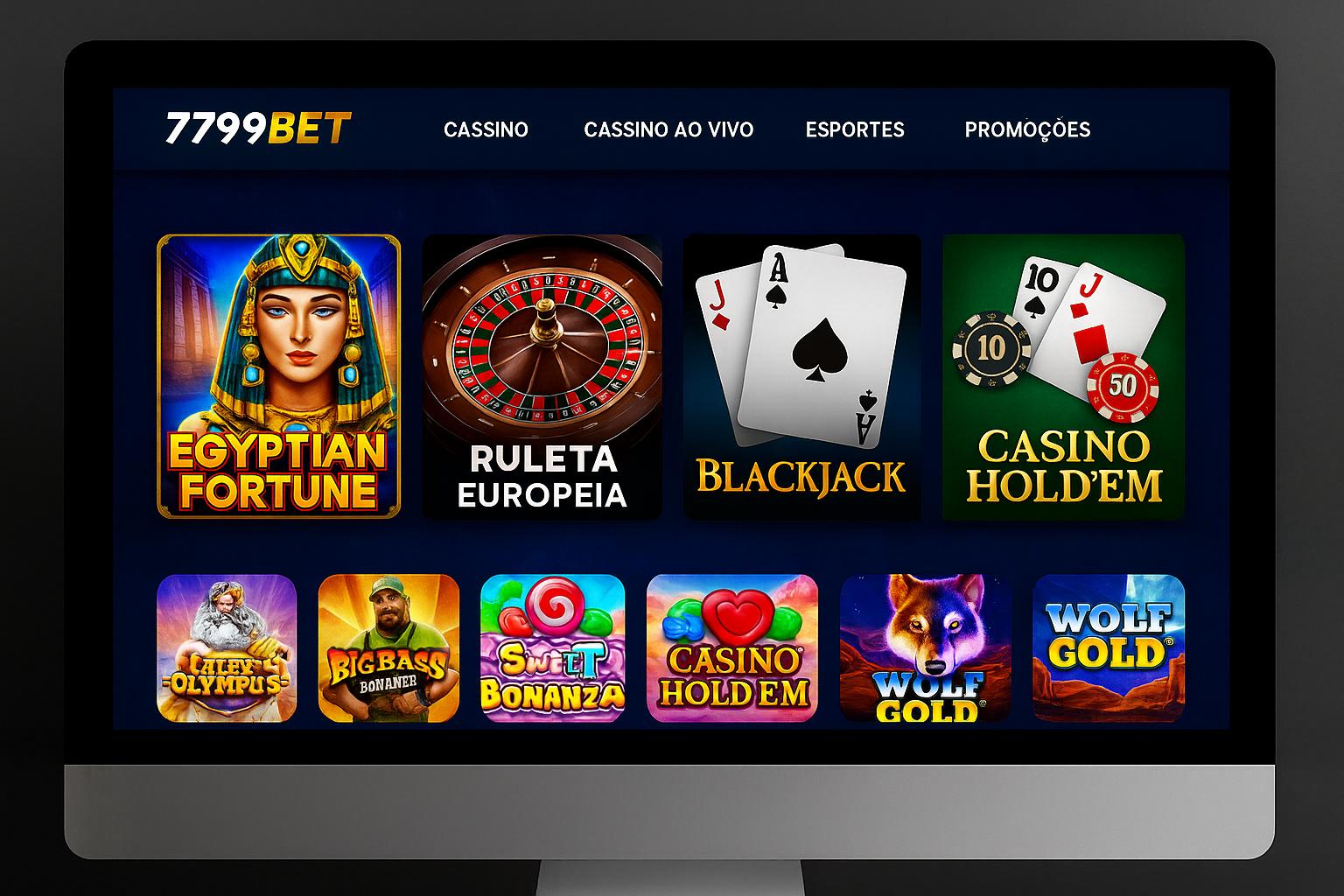This screenshot has height=896, width=1344.
Task: Open the Promoções page
Action: coord(1027,129)
